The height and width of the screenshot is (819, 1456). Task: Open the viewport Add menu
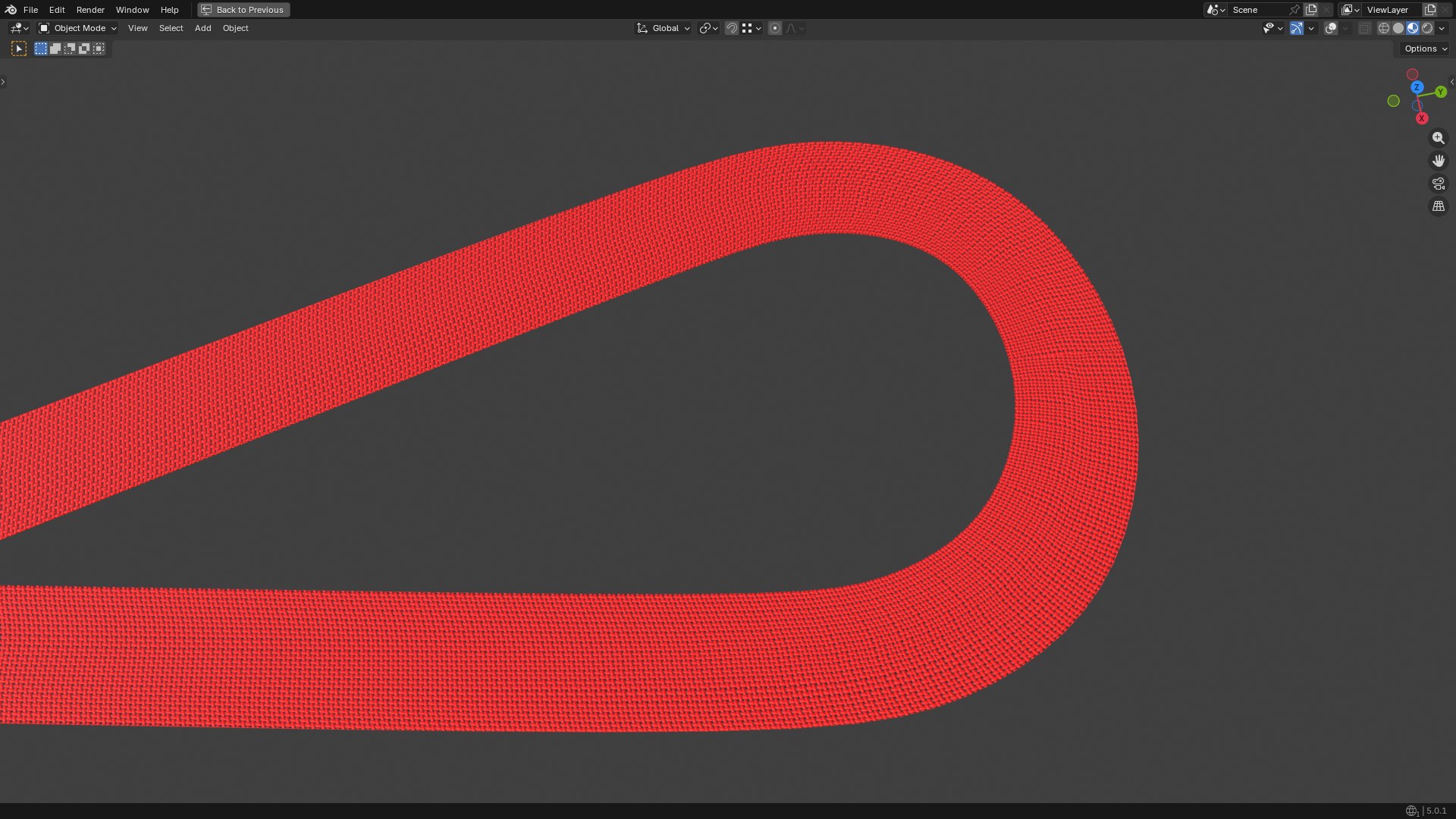(x=202, y=28)
